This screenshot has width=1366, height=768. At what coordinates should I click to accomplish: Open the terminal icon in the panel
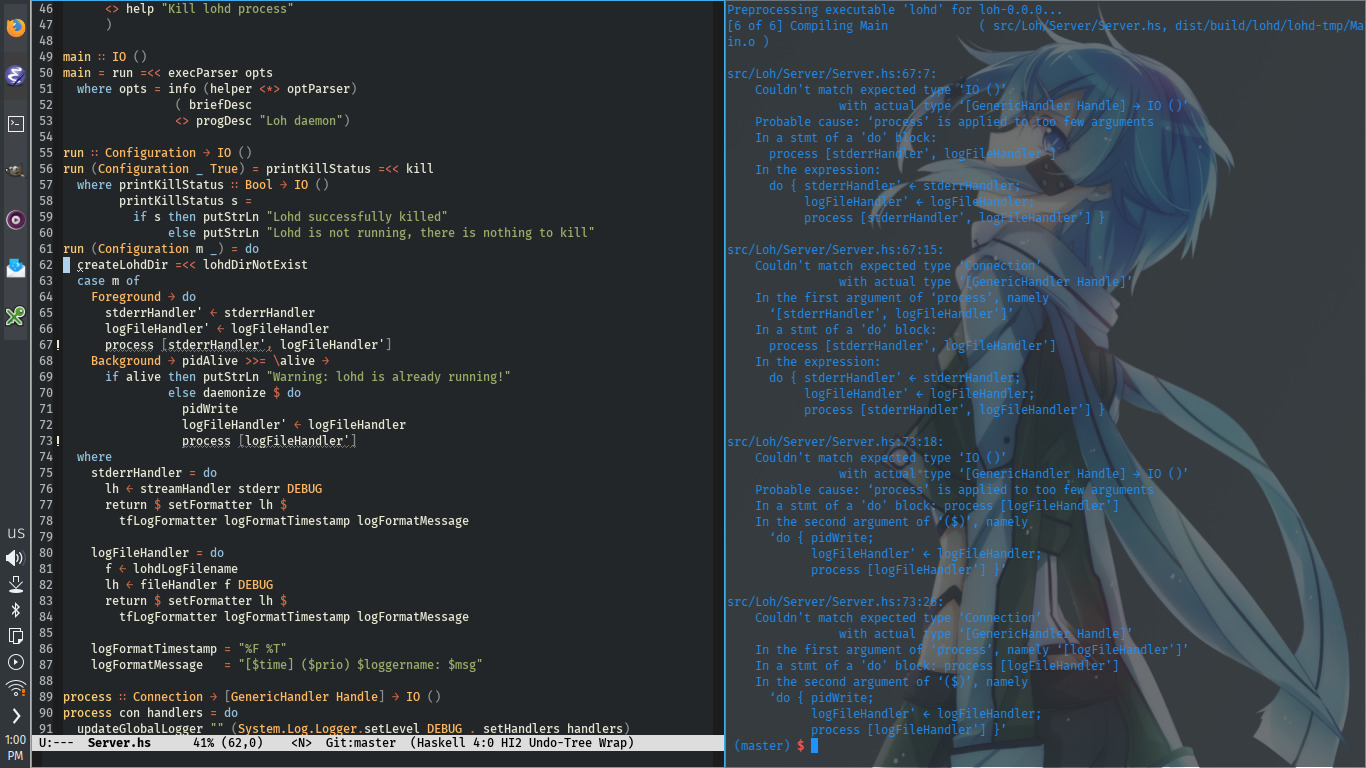click(16, 124)
